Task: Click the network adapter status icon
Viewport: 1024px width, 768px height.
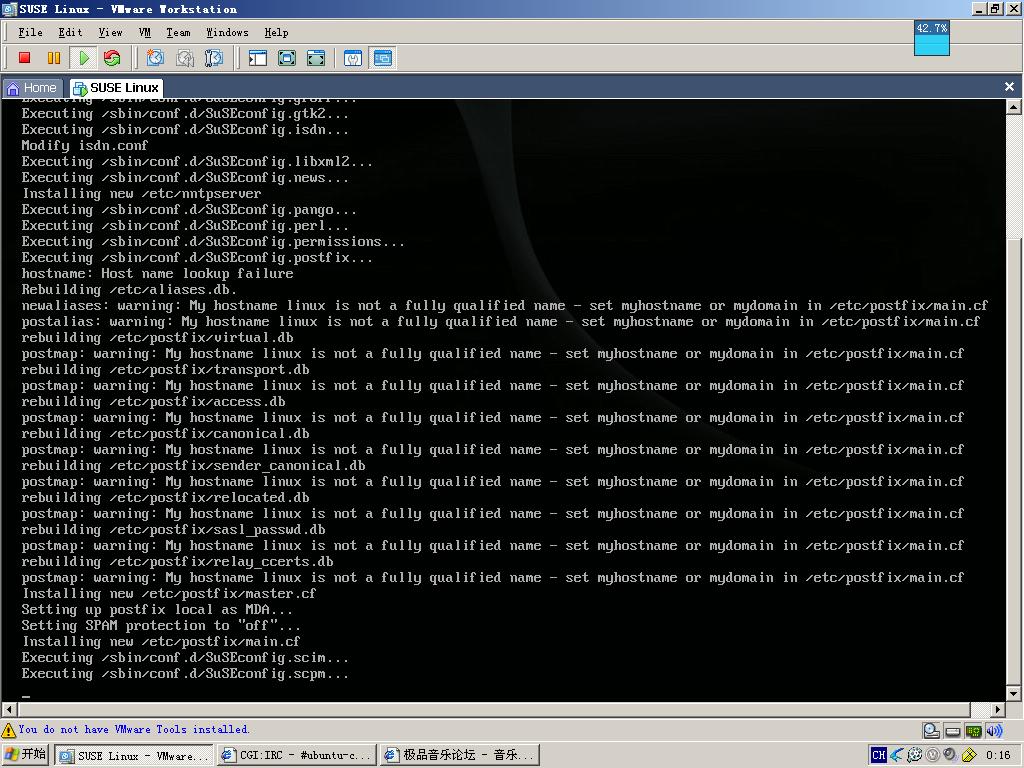Action: (x=974, y=731)
